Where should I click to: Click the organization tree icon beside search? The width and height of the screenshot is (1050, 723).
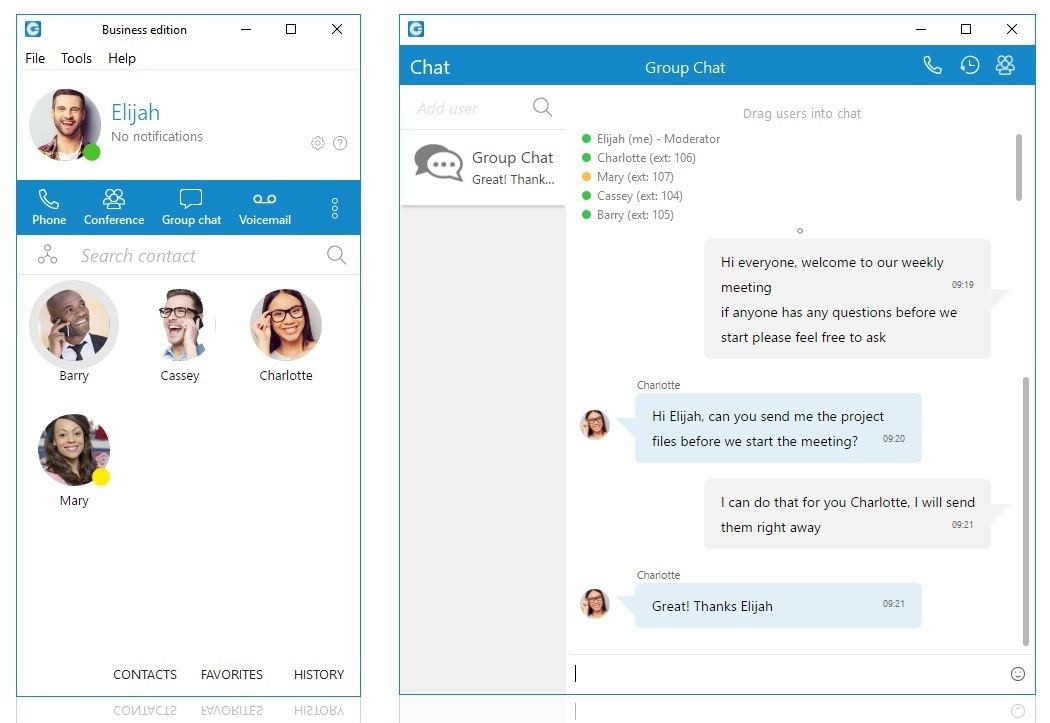[x=47, y=255]
